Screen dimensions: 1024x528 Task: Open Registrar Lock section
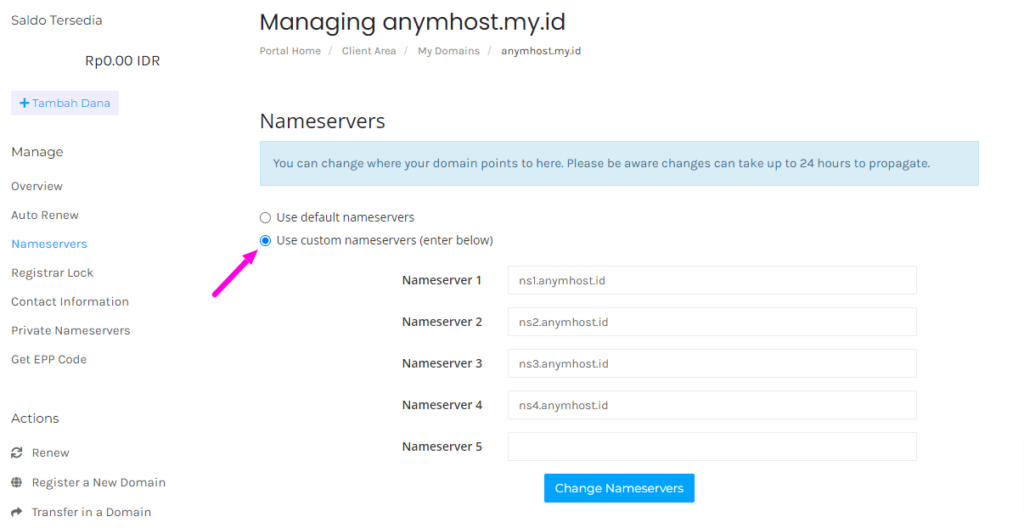point(52,273)
